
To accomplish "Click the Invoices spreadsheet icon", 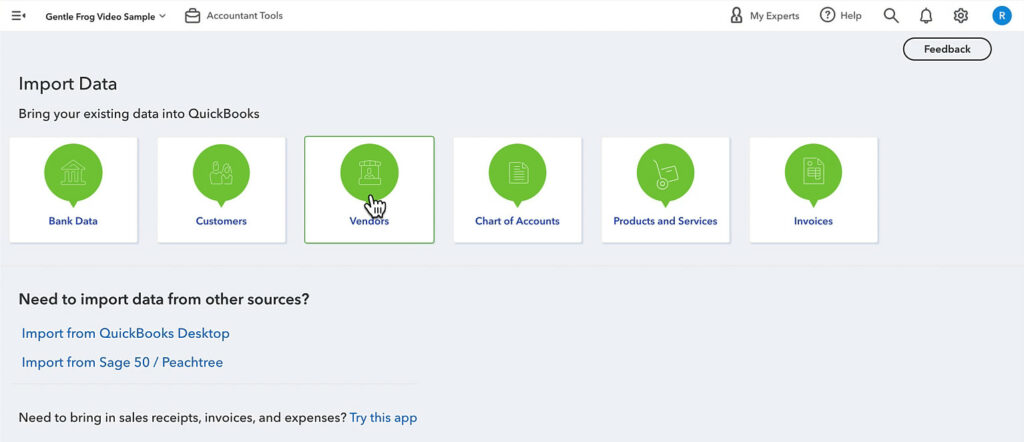I will [x=813, y=173].
